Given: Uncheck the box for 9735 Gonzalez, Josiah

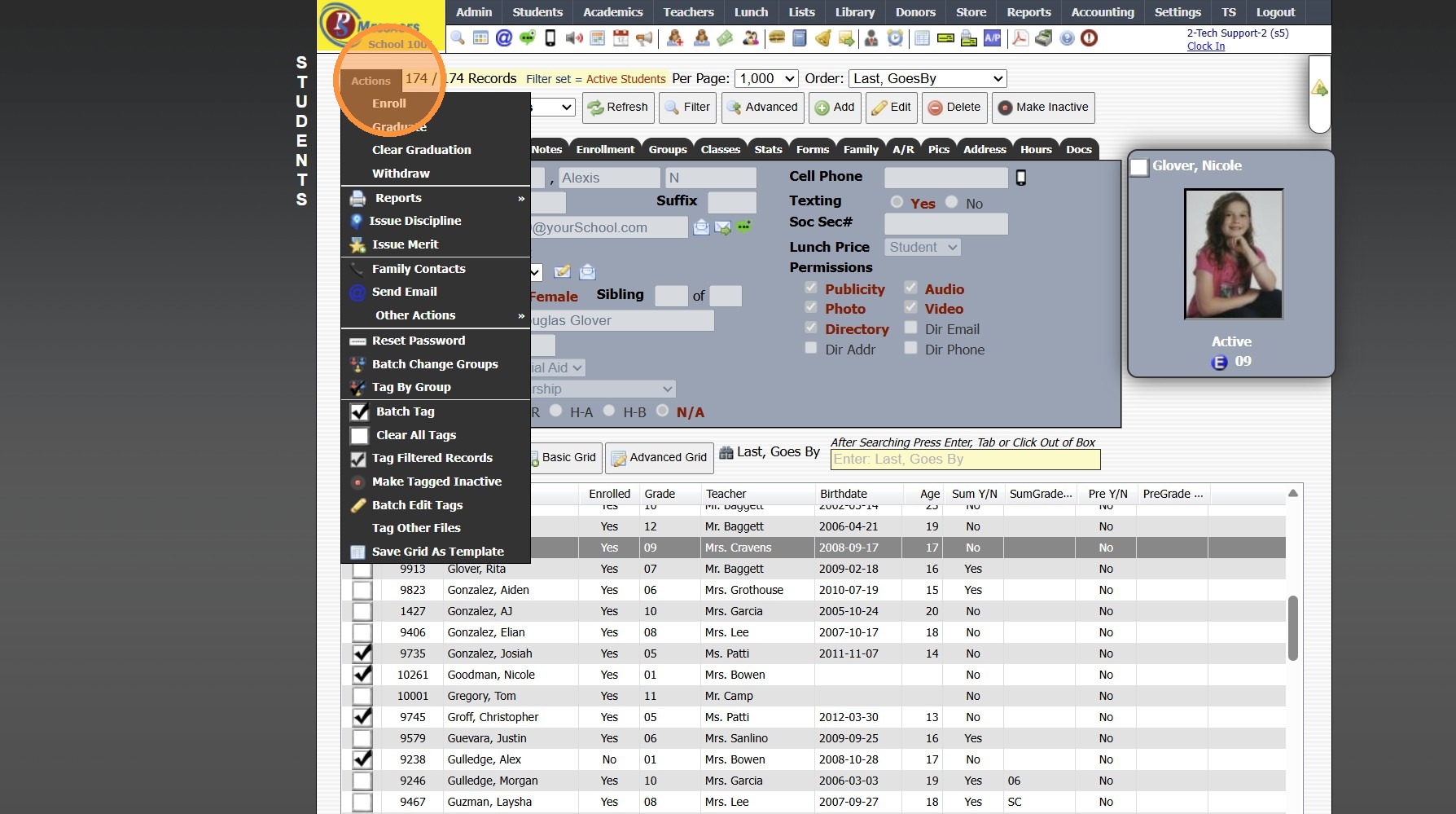Looking at the screenshot, I should point(362,653).
